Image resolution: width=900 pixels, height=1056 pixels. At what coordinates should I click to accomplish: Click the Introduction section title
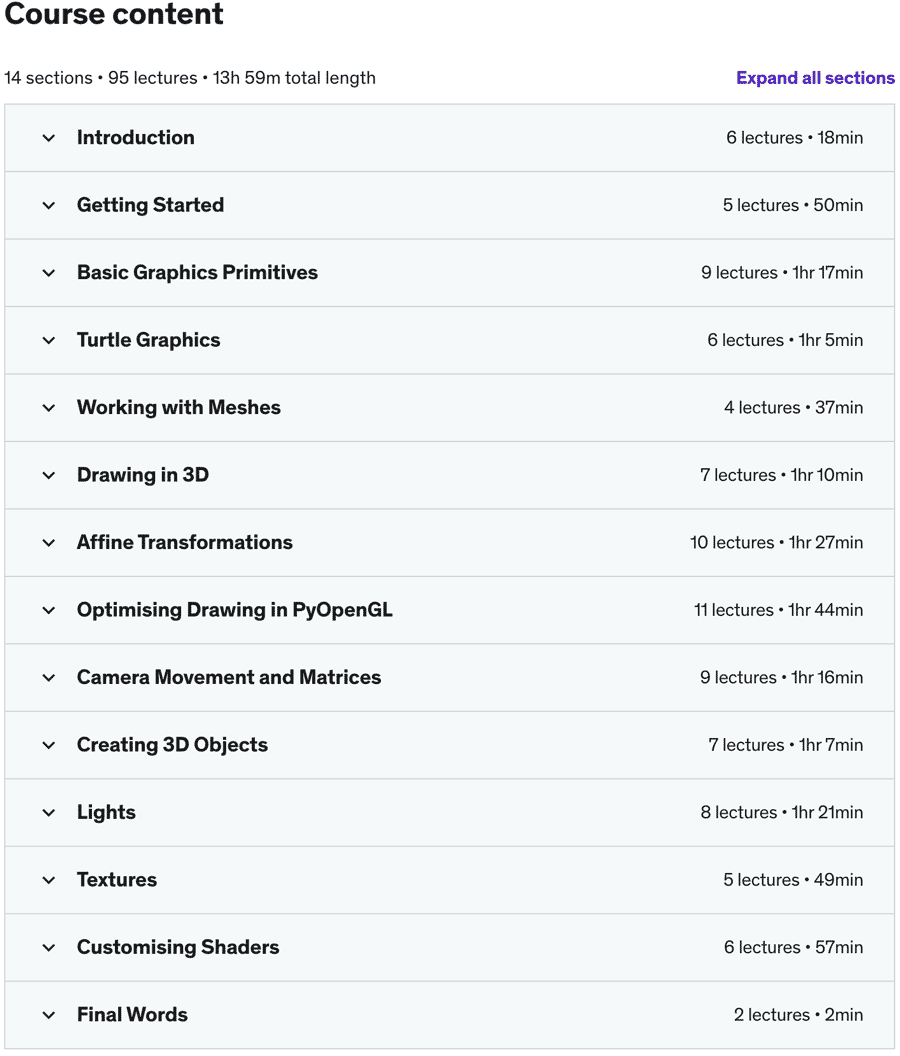[136, 138]
